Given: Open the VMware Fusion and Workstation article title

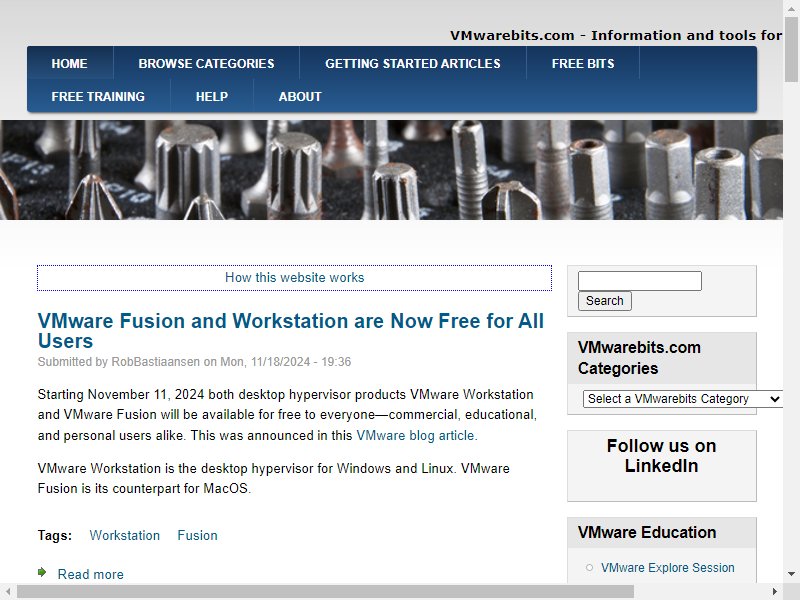Looking at the screenshot, I should (290, 331).
